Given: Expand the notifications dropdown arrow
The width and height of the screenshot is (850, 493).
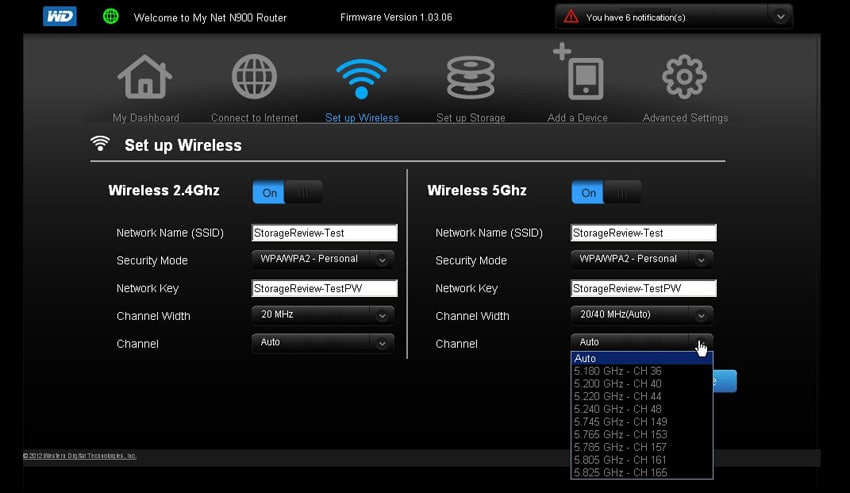Looking at the screenshot, I should tap(781, 17).
